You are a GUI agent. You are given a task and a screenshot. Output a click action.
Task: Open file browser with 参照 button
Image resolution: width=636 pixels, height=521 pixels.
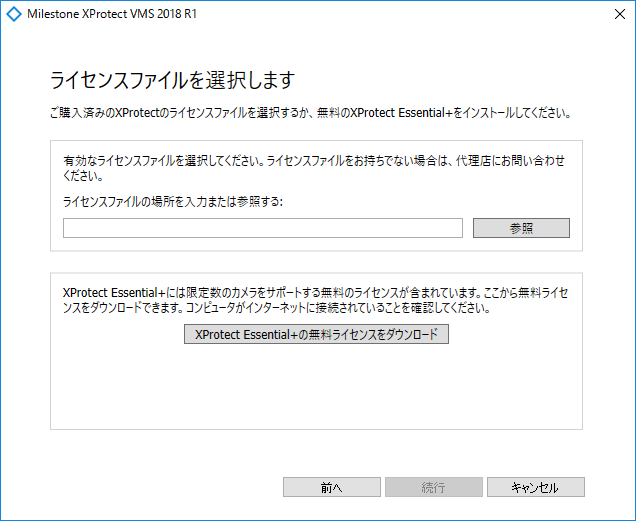tap(521, 228)
